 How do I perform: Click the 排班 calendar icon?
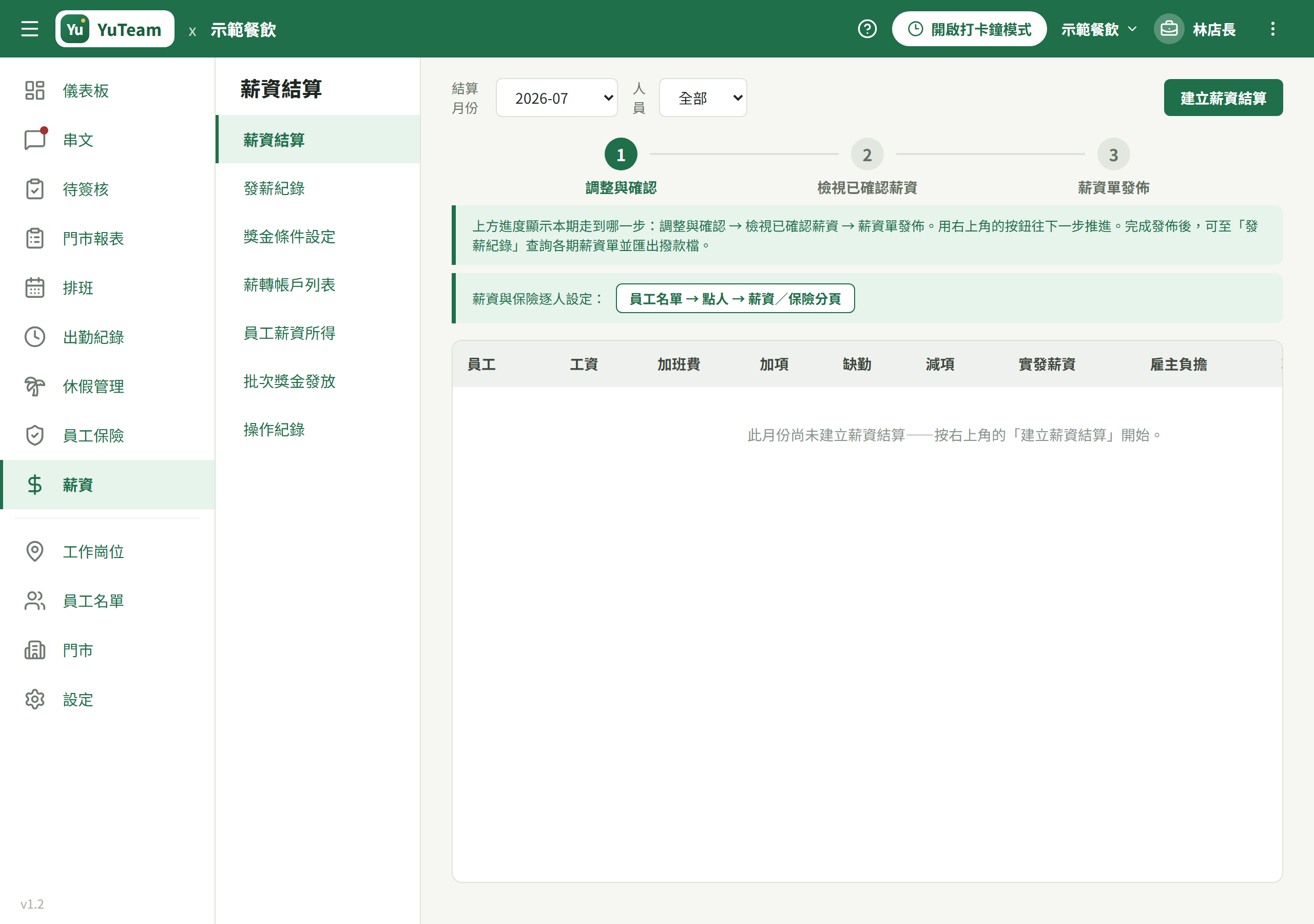[35, 287]
